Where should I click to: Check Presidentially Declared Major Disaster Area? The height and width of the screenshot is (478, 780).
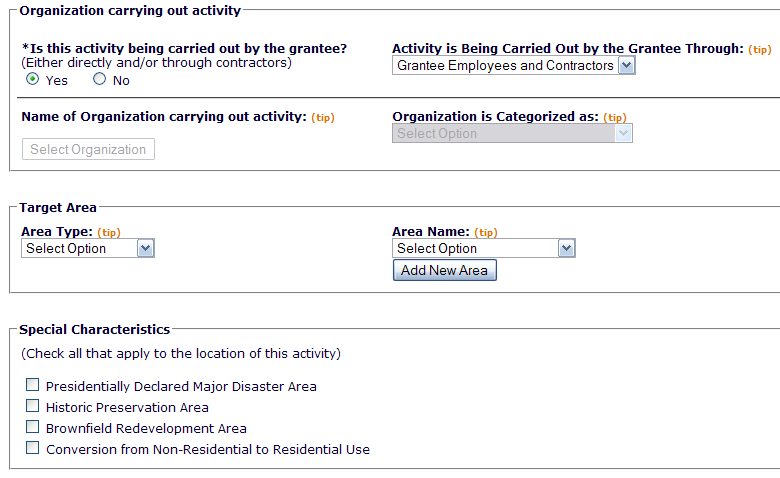tap(33, 385)
